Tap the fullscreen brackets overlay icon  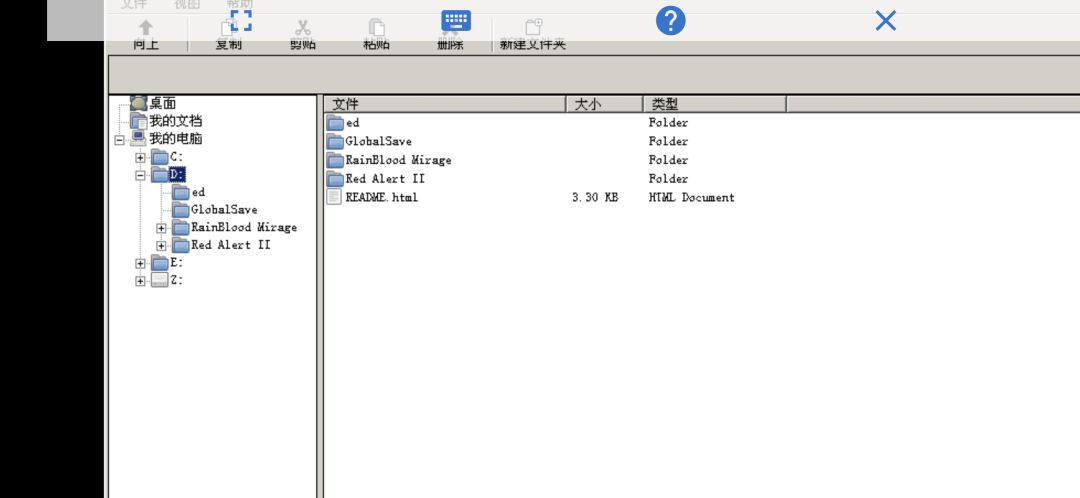pyautogui.click(x=241, y=20)
